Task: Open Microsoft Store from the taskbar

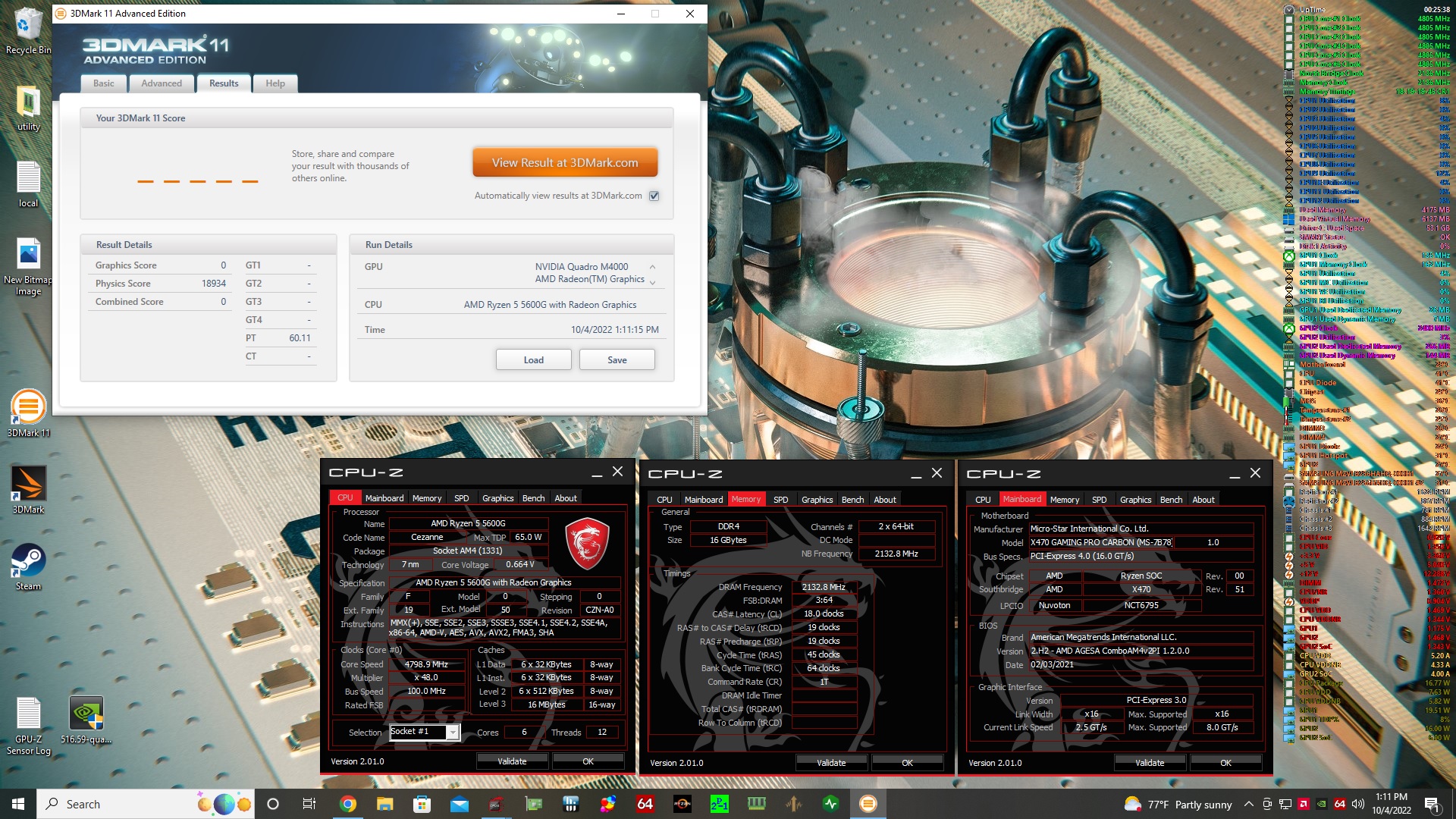Action: click(422, 804)
